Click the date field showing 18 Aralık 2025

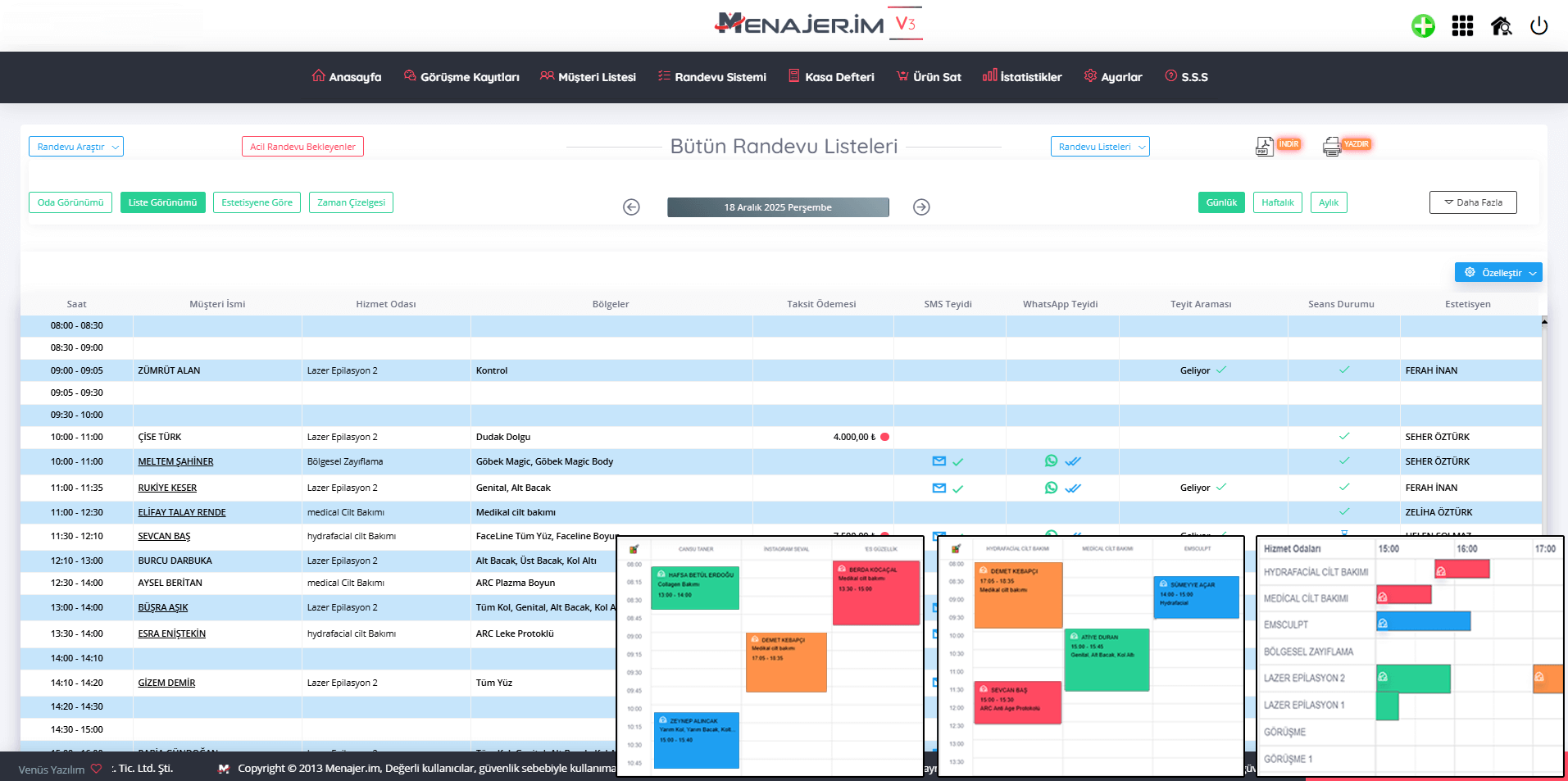click(x=778, y=207)
